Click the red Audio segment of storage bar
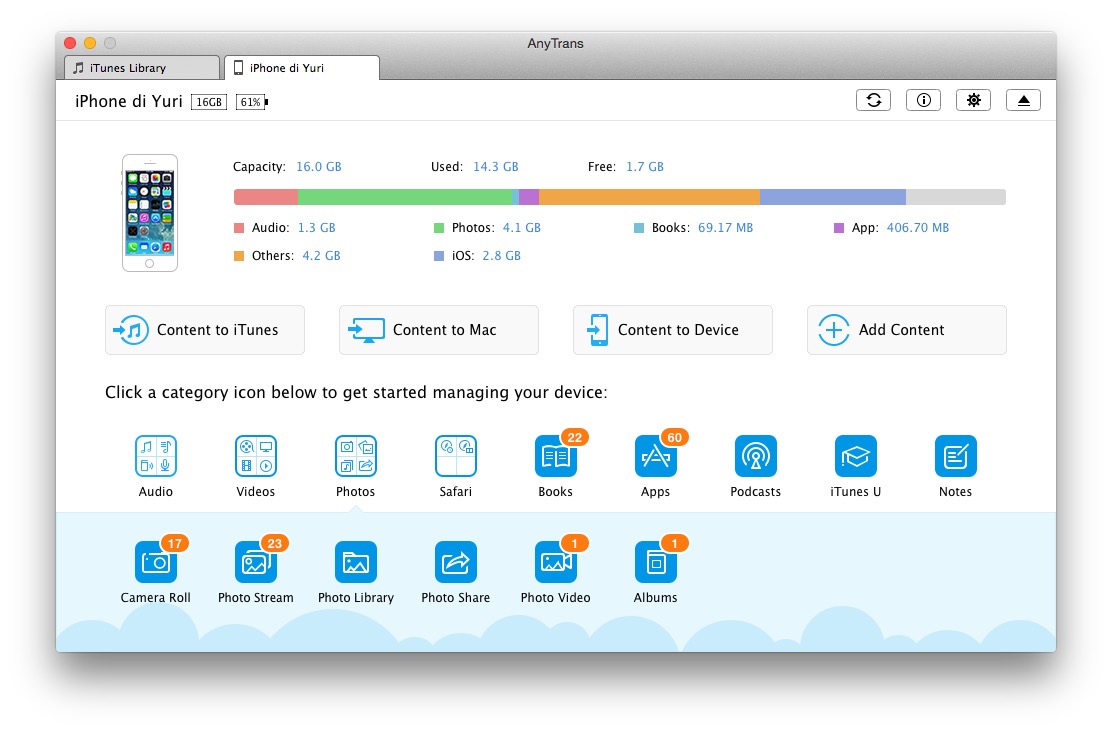1112x732 pixels. (x=266, y=197)
